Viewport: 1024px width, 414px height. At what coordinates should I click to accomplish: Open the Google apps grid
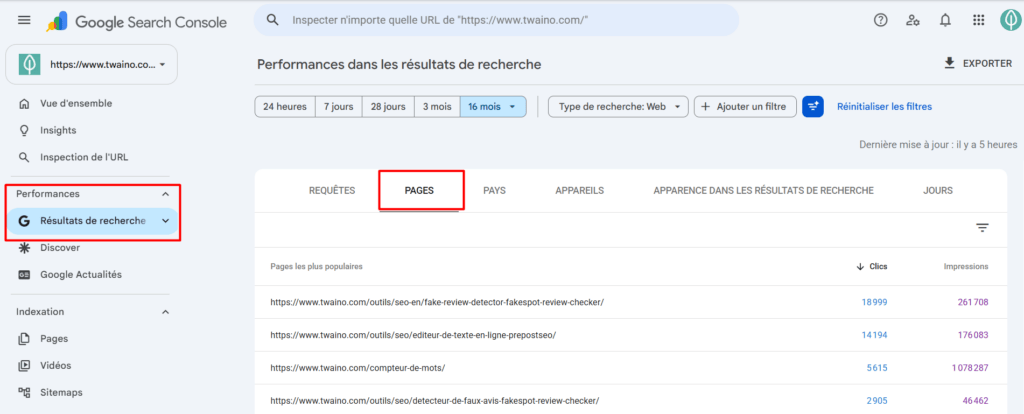click(x=978, y=20)
